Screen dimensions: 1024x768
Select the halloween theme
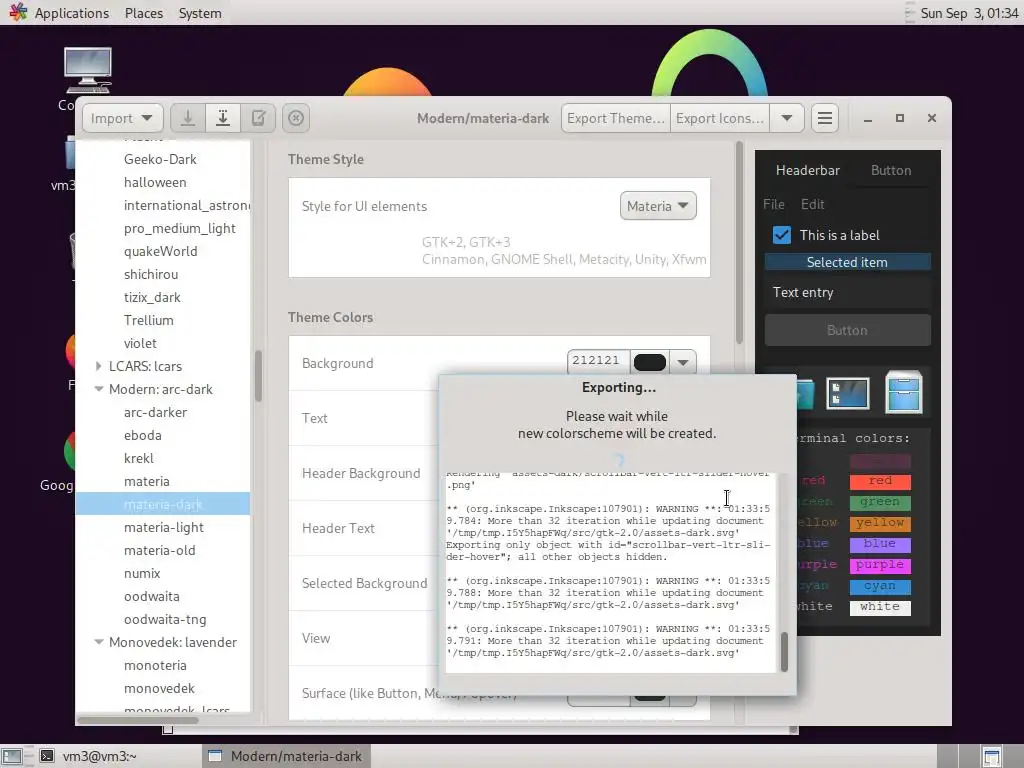[155, 182]
